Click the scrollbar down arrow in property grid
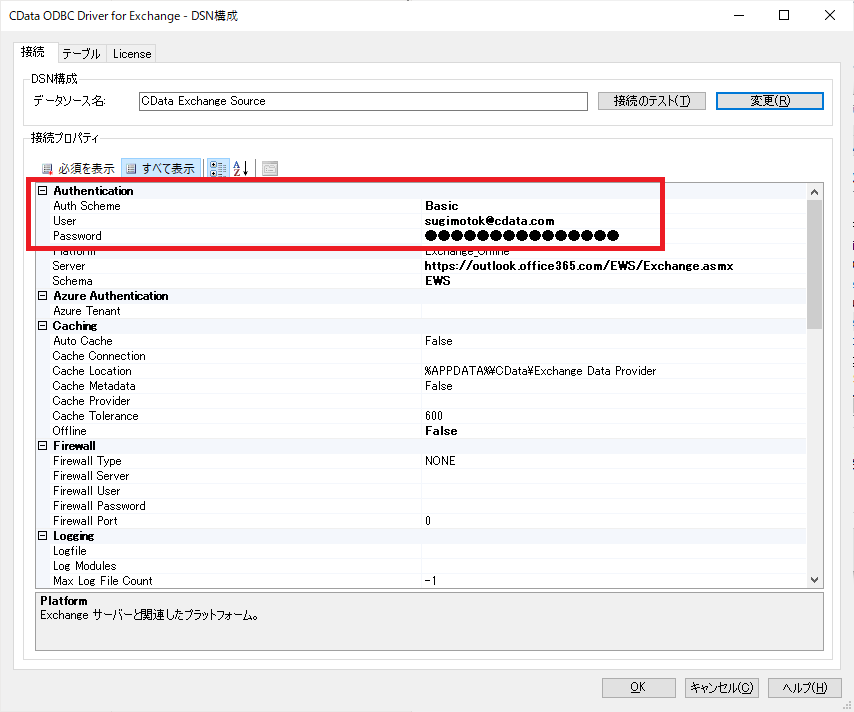Screen dimensions: 854x712 coord(814,580)
